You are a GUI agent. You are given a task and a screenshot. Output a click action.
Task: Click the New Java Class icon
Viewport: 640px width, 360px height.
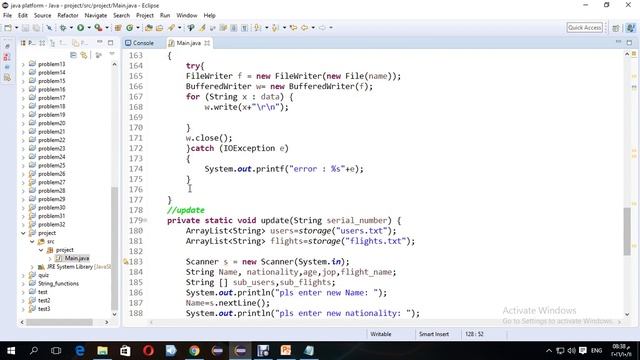point(130,28)
